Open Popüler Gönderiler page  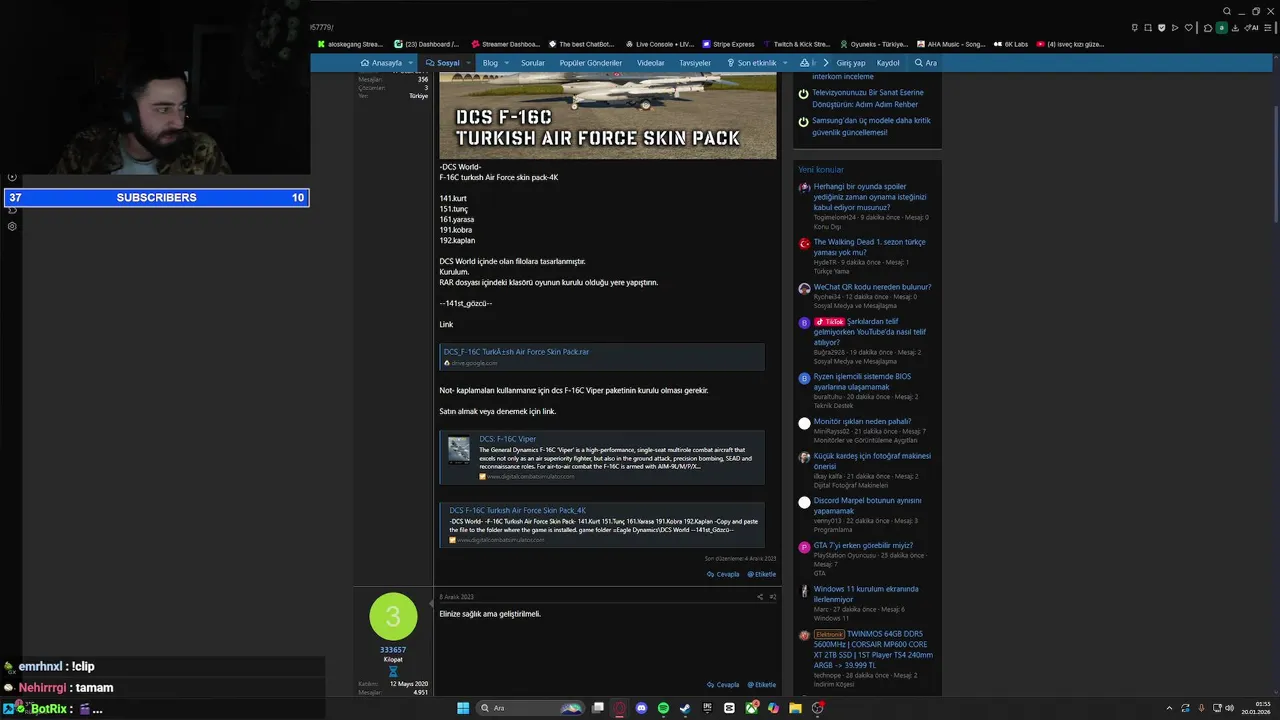click(590, 62)
